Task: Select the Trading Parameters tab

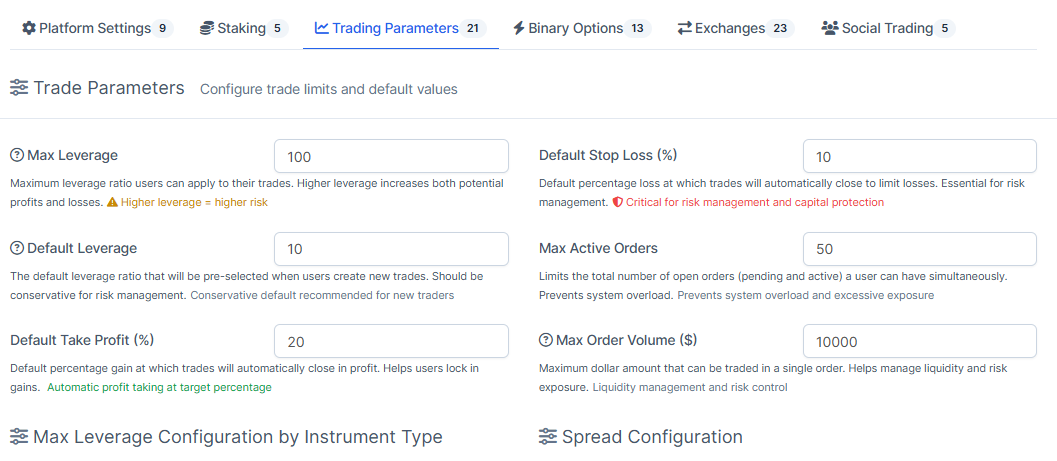Action: pos(400,28)
